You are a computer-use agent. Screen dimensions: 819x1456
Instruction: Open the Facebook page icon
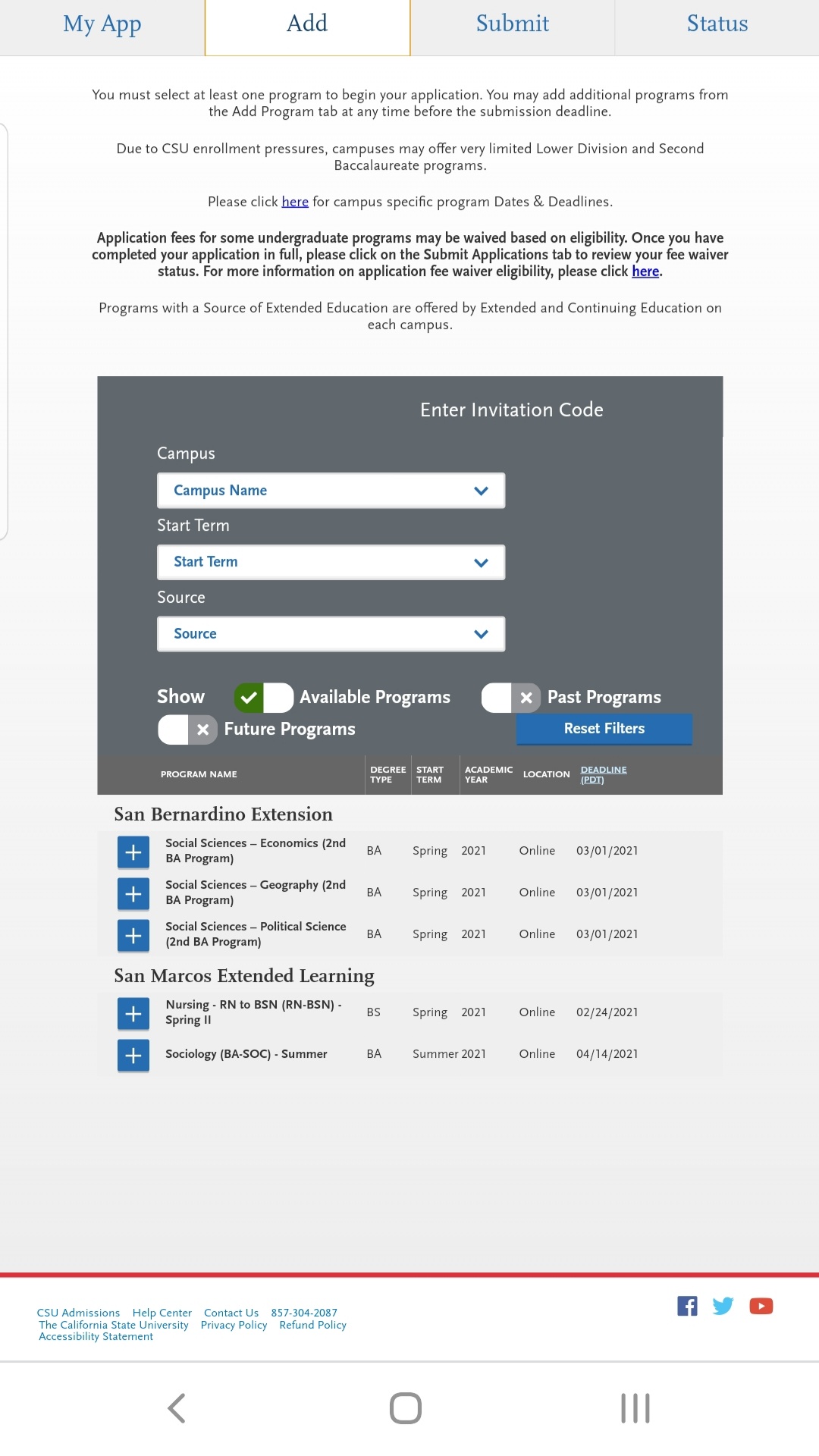687,1306
